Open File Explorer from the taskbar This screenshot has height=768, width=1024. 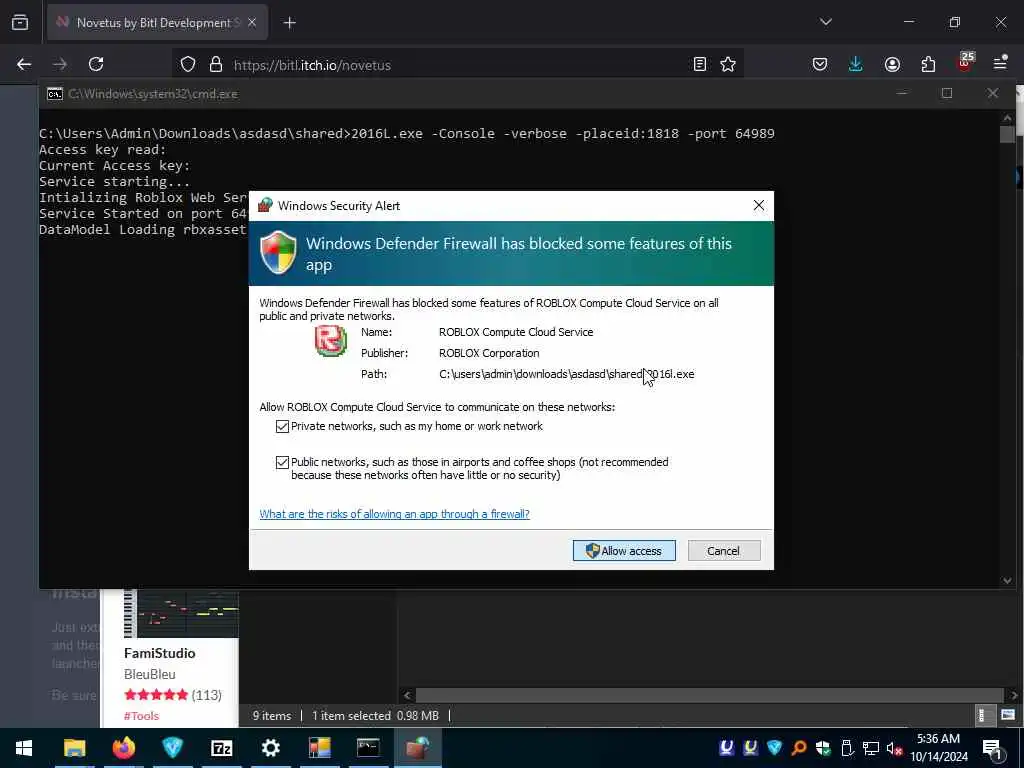click(74, 748)
